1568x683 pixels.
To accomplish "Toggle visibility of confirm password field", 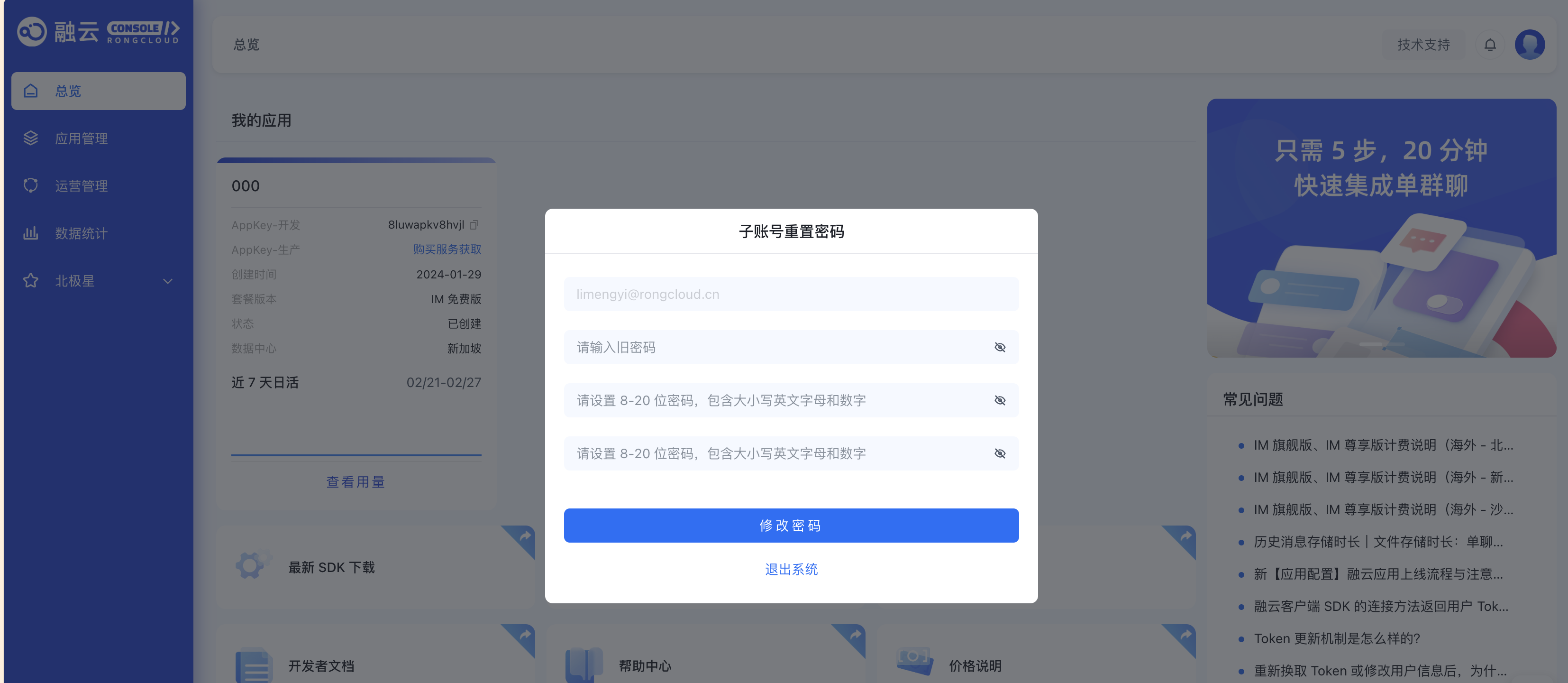I will [x=1000, y=453].
